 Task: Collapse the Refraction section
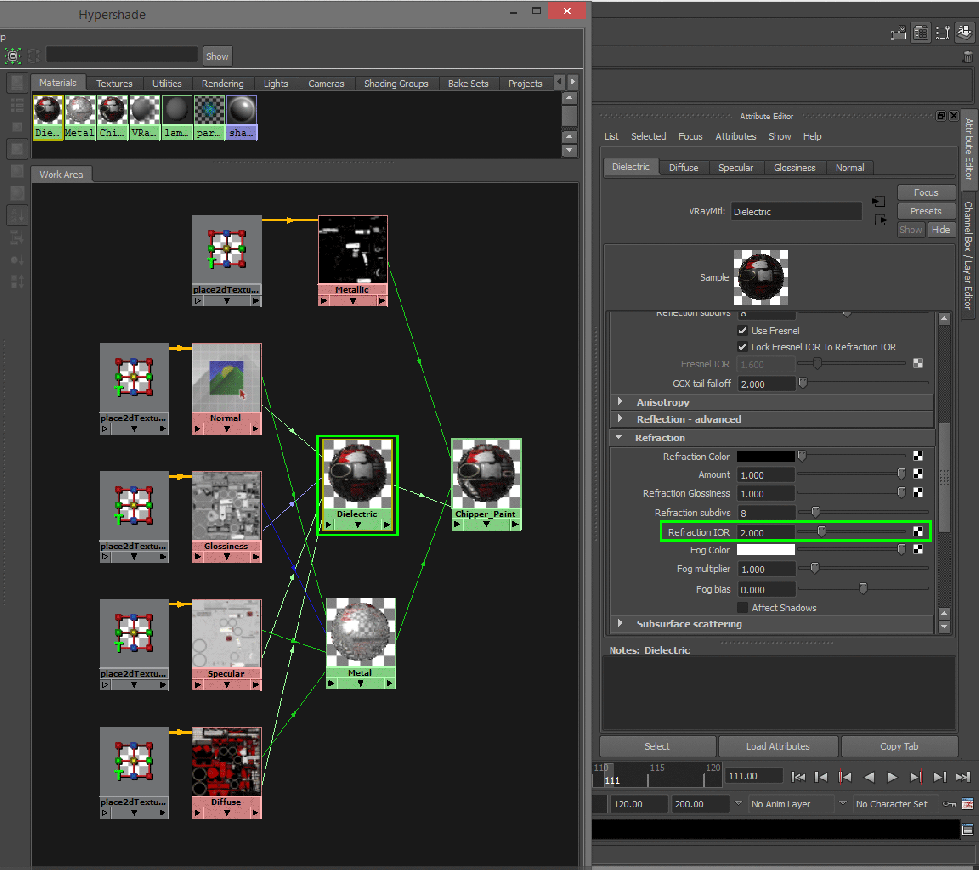pyautogui.click(x=620, y=438)
